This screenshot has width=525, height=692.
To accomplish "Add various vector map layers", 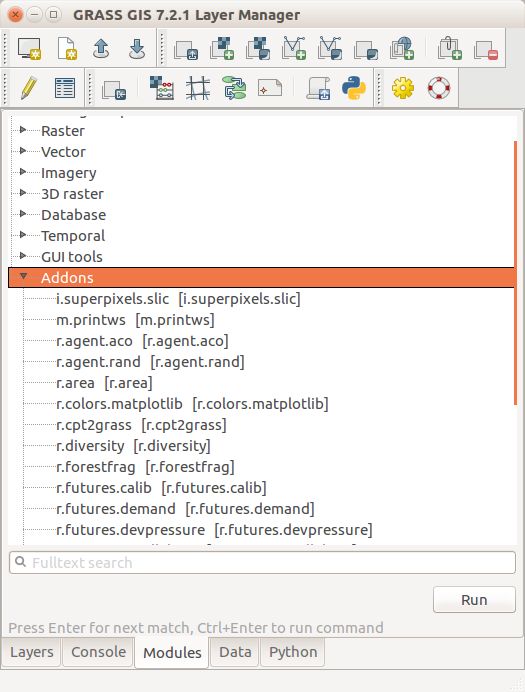I will (x=330, y=48).
